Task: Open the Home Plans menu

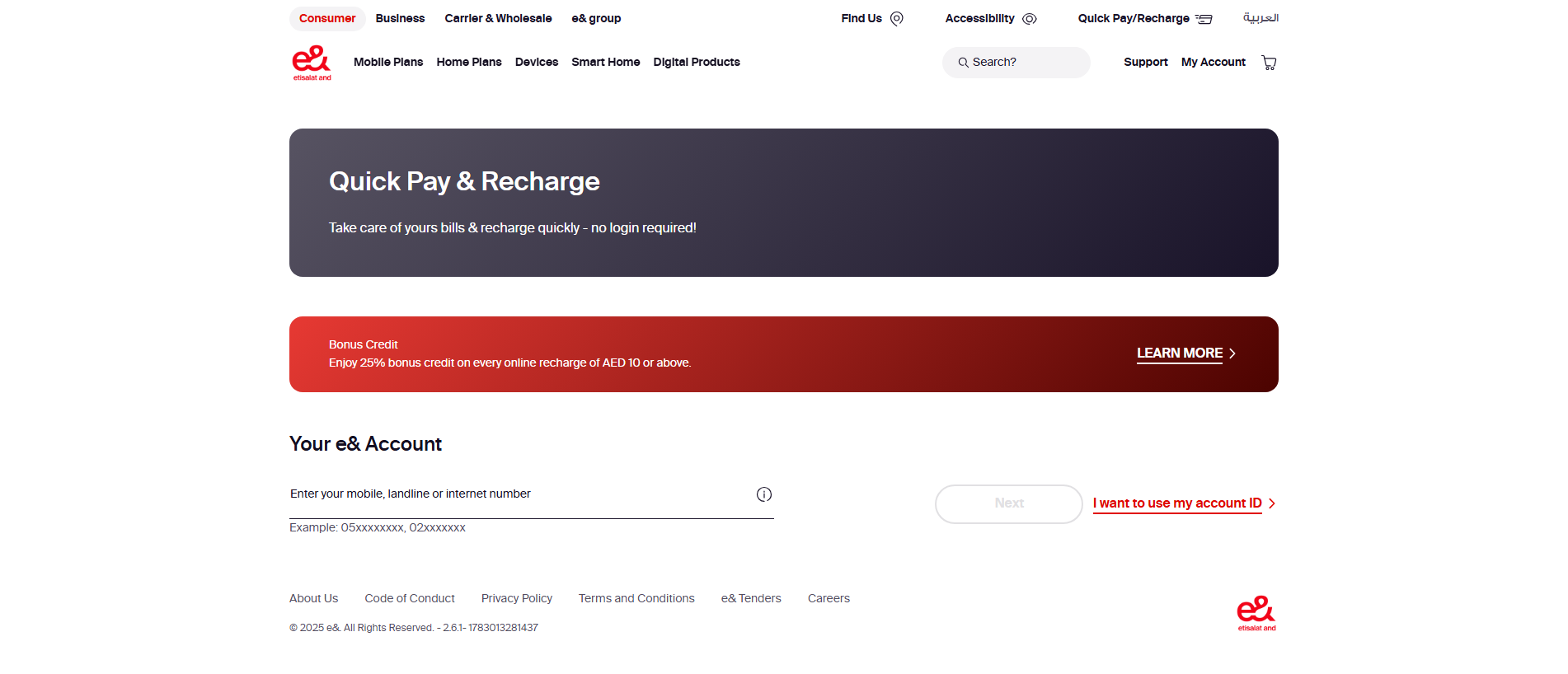Action: coord(469,62)
